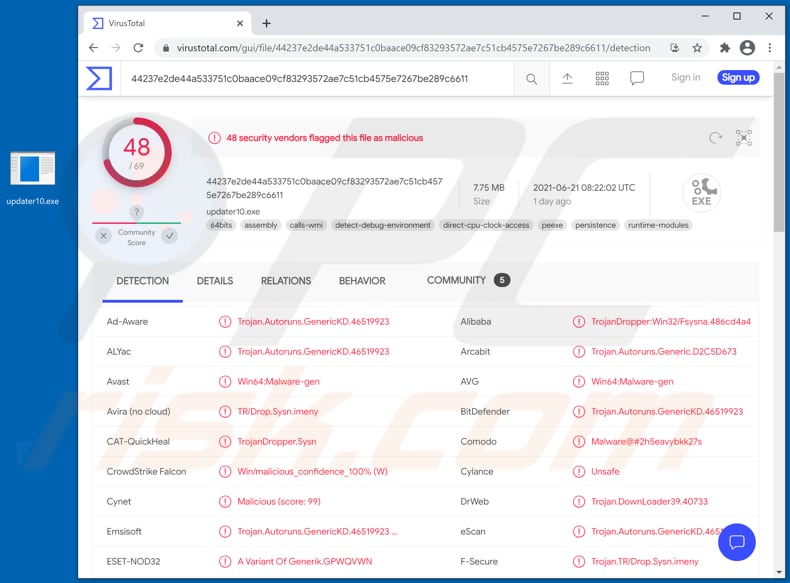Viewport: 790px width, 583px height.
Task: Click the install app icon in address bar
Action: click(x=675, y=48)
